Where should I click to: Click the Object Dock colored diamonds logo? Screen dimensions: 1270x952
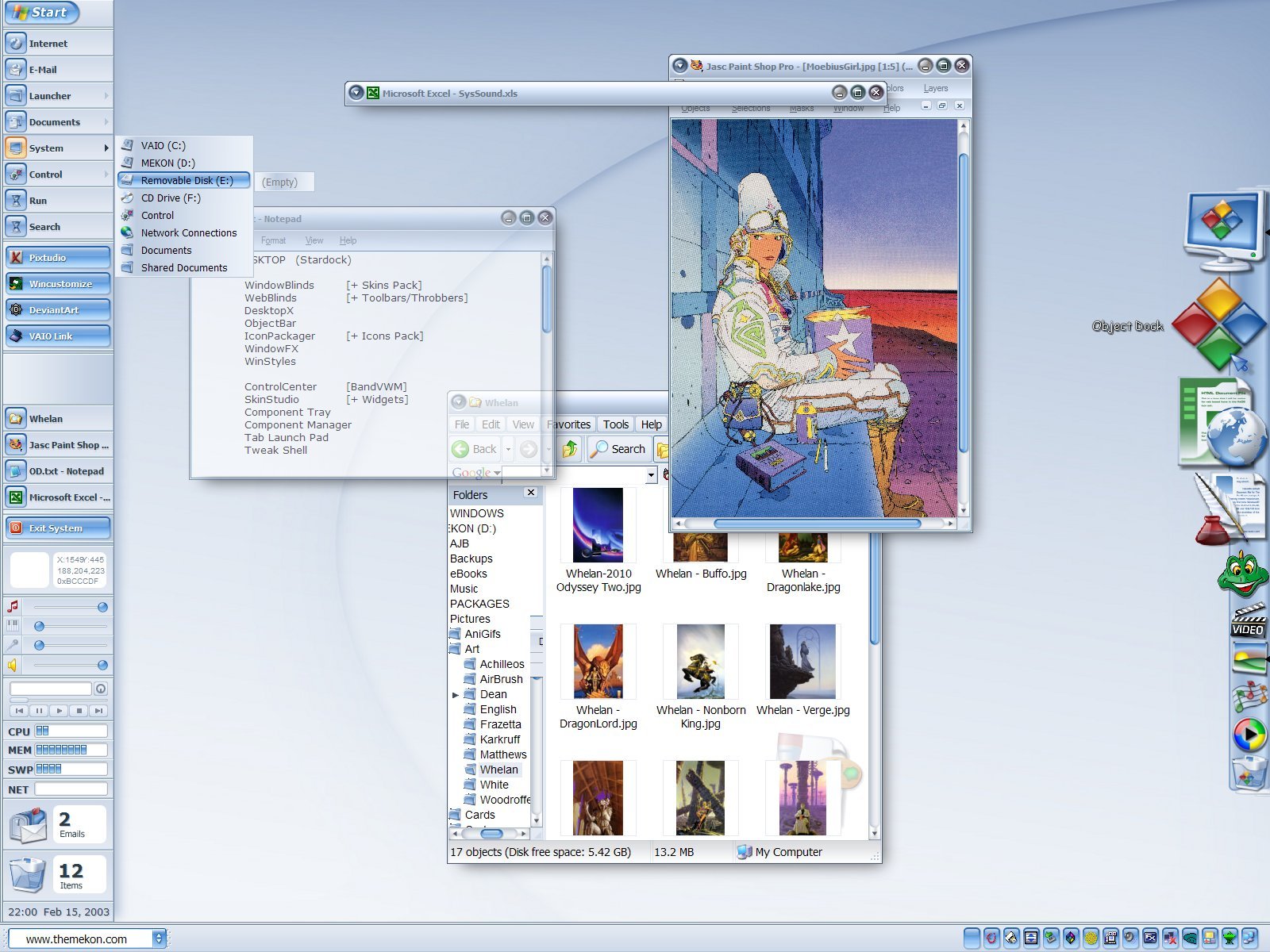(x=1219, y=324)
